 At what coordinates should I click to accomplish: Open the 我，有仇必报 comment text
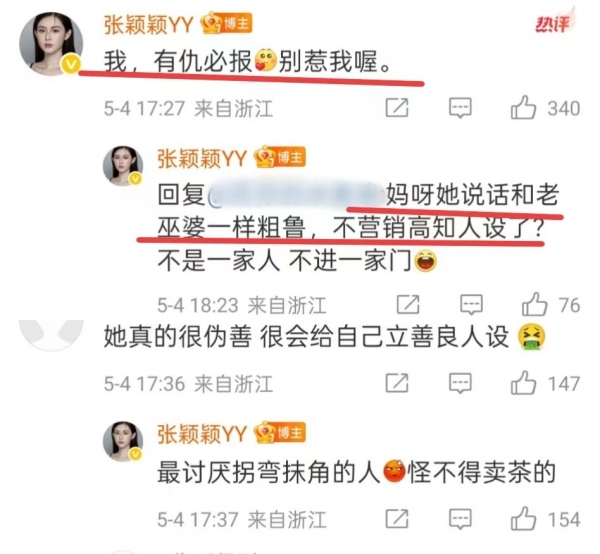pos(248,61)
